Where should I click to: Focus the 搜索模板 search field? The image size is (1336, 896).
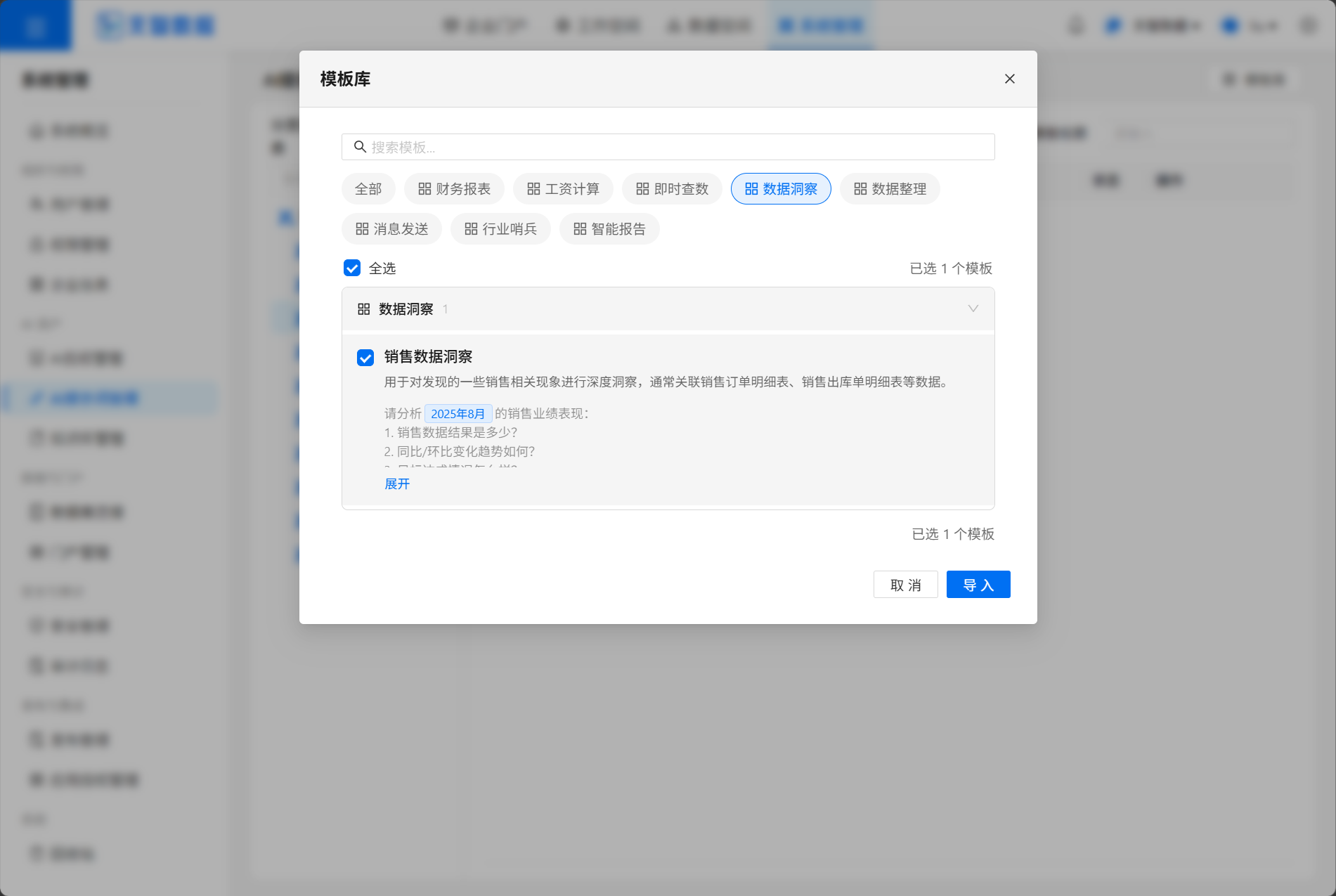[668, 147]
